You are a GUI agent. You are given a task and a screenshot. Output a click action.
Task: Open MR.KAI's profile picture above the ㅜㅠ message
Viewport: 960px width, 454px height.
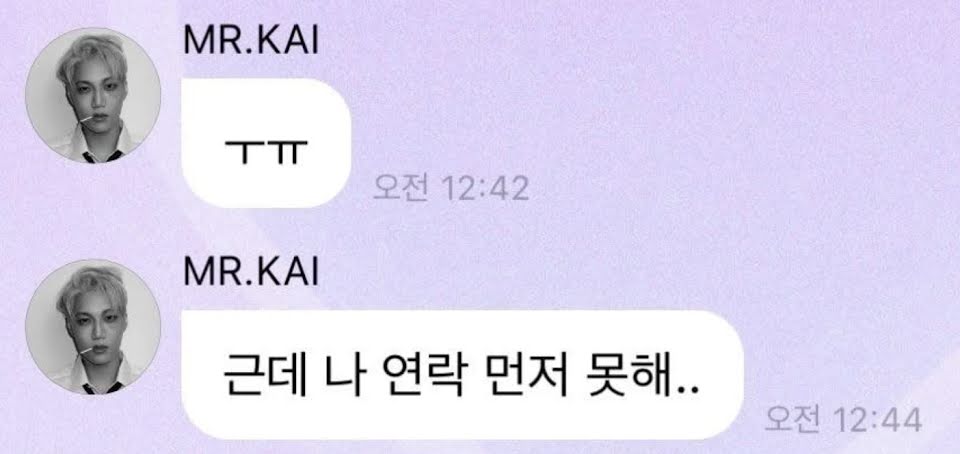click(x=93, y=95)
